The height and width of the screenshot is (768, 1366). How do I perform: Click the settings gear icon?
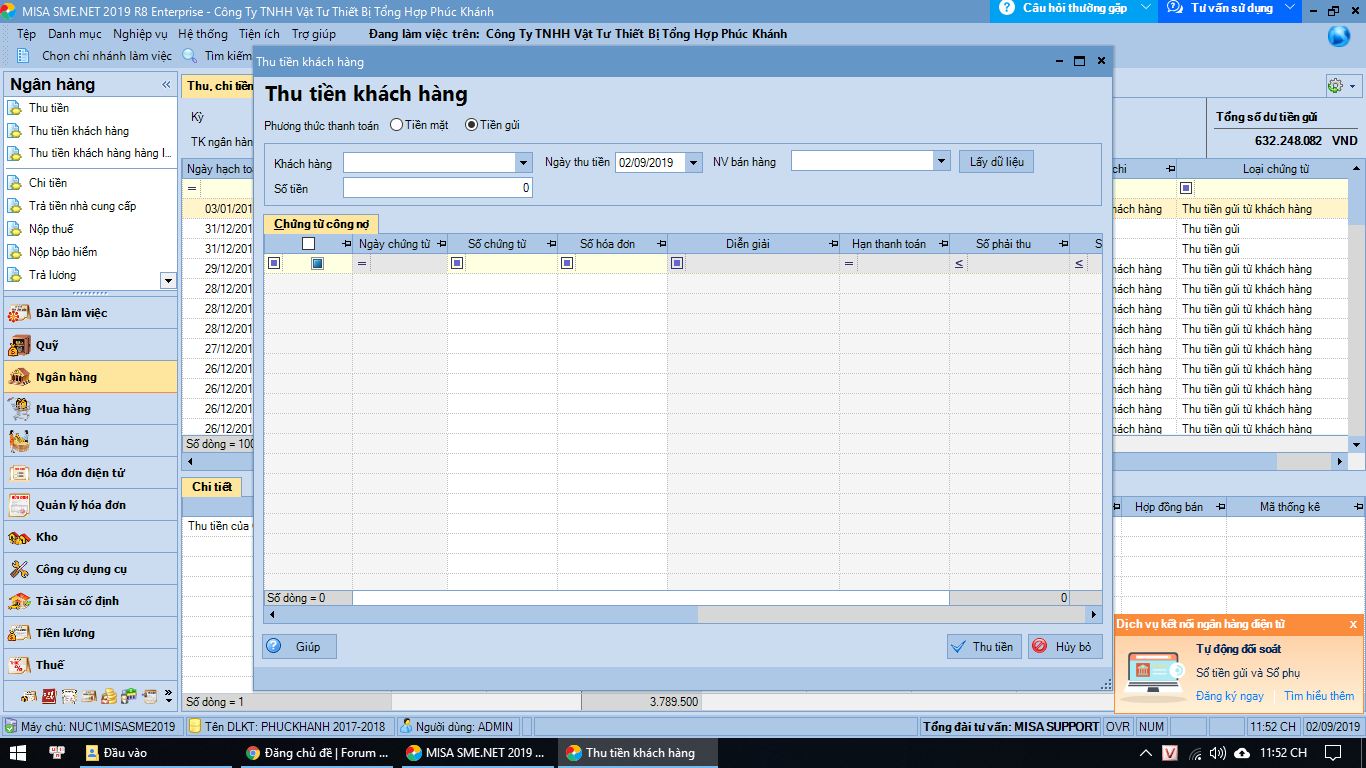1335,85
